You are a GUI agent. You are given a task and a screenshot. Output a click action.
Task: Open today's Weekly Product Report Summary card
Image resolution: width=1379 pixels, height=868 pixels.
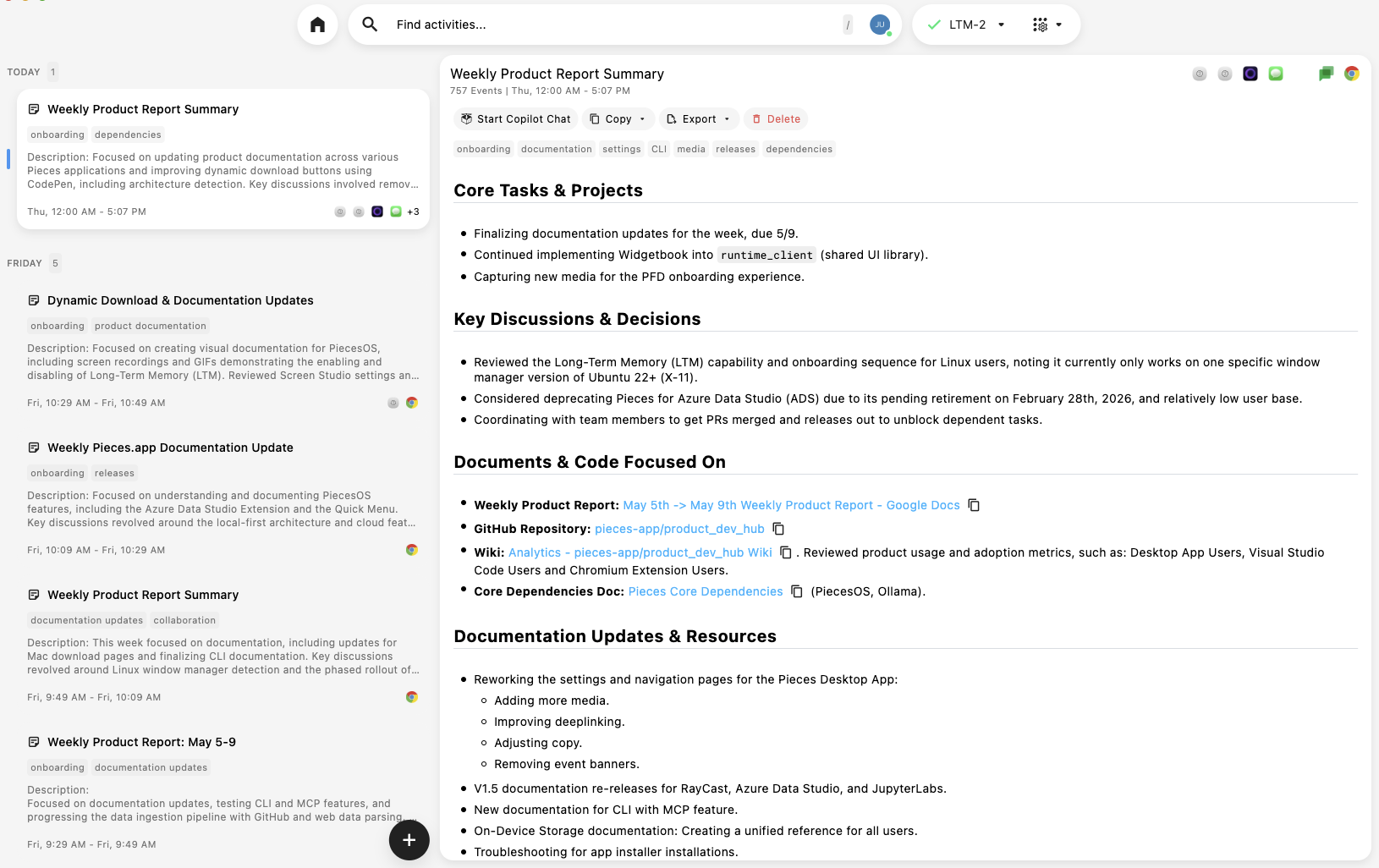tap(223, 159)
